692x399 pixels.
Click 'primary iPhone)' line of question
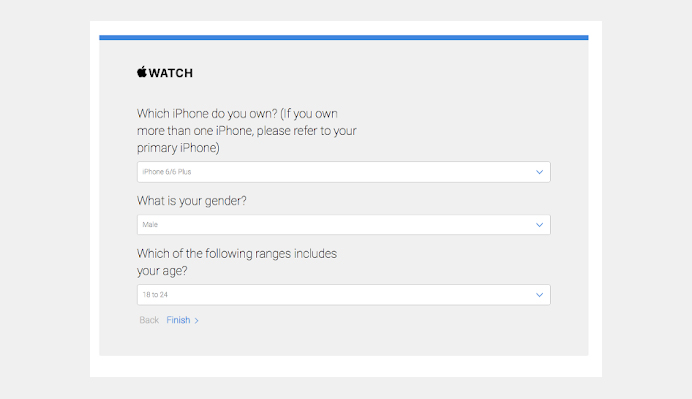(x=178, y=148)
